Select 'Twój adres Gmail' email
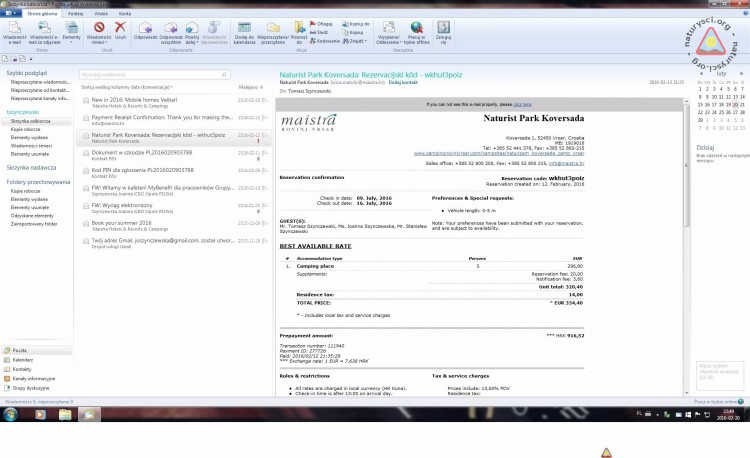The image size is (750, 458). pyautogui.click(x=175, y=243)
